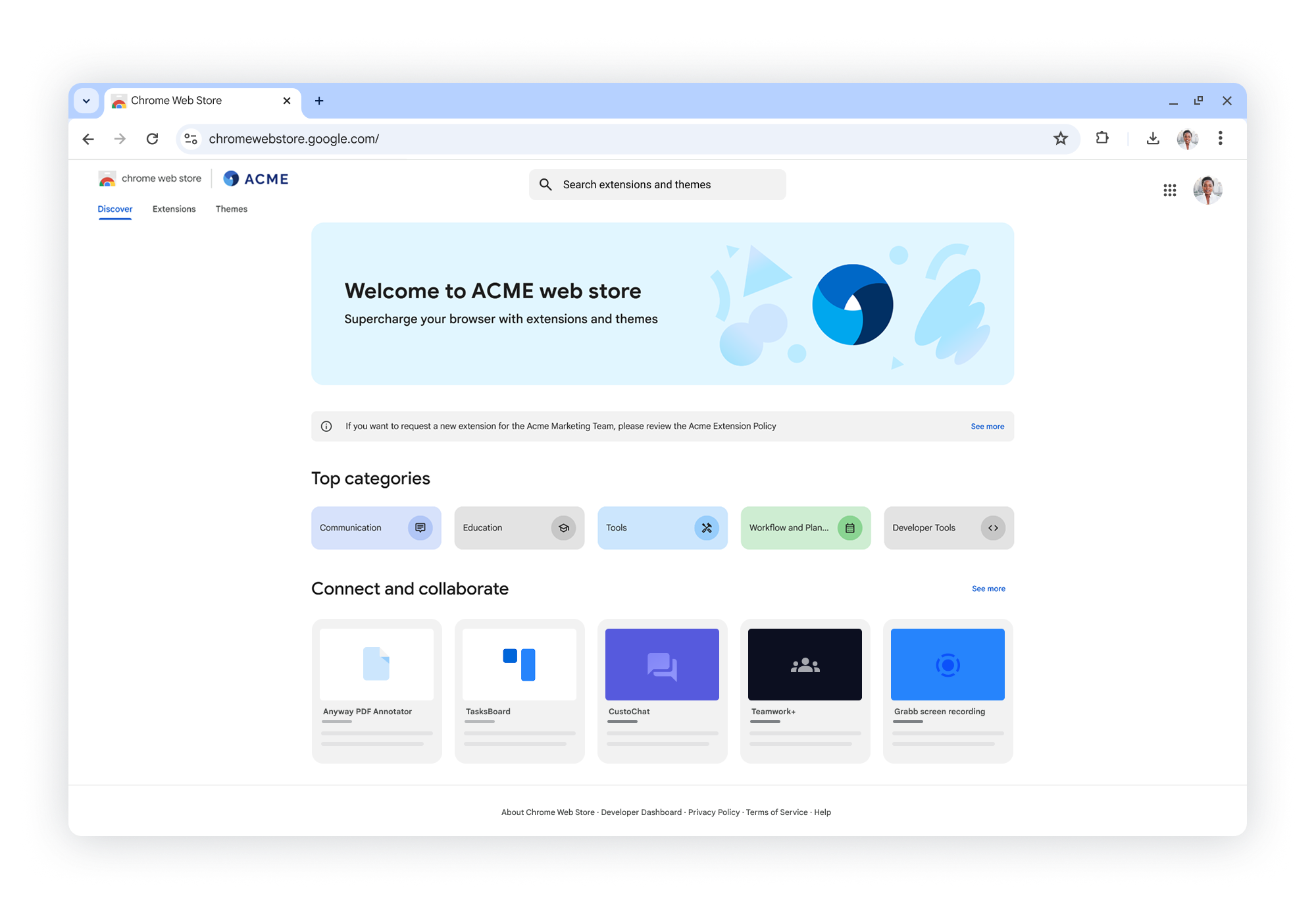Click the 'Anyway PDF Annotator' title text

pos(367,712)
